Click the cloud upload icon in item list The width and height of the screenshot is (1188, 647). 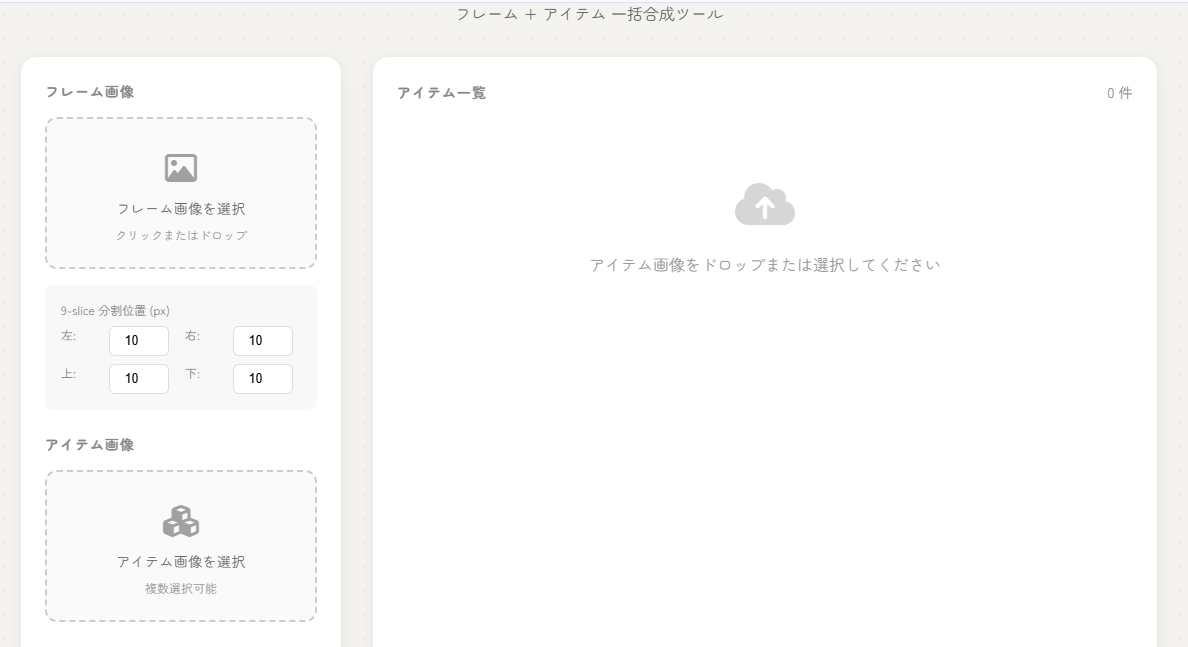(764, 205)
